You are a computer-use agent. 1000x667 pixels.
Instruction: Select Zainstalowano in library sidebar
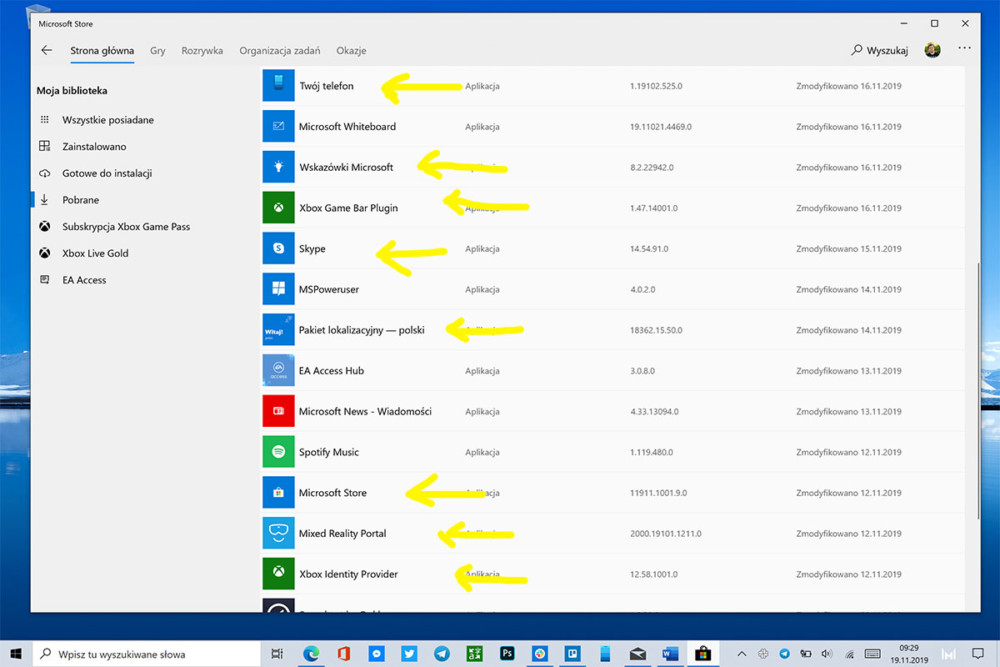[94, 147]
